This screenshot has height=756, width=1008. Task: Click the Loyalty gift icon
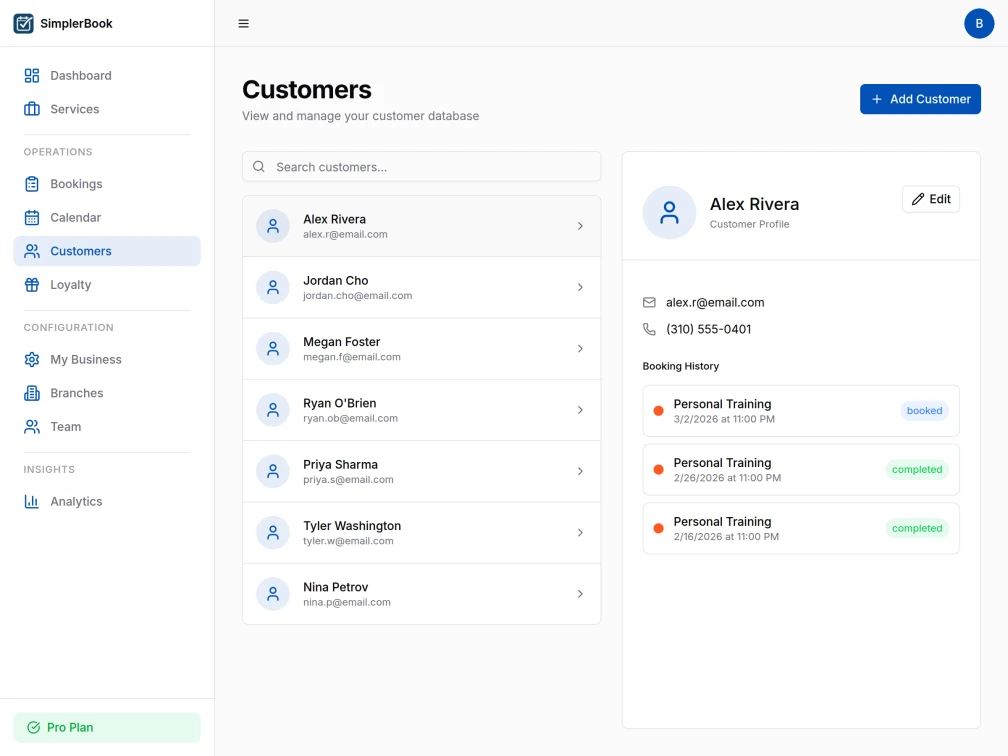click(32, 284)
